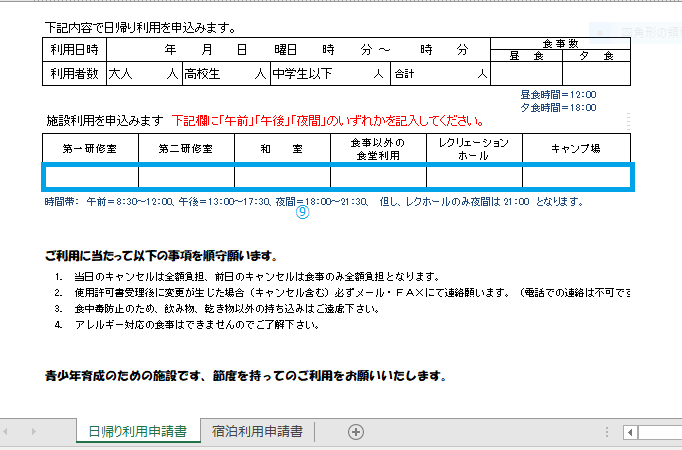Viewport: 682px width, 450px height.
Task: Switch to the 宿泊利用申請書 sheet tab
Action: [257, 432]
